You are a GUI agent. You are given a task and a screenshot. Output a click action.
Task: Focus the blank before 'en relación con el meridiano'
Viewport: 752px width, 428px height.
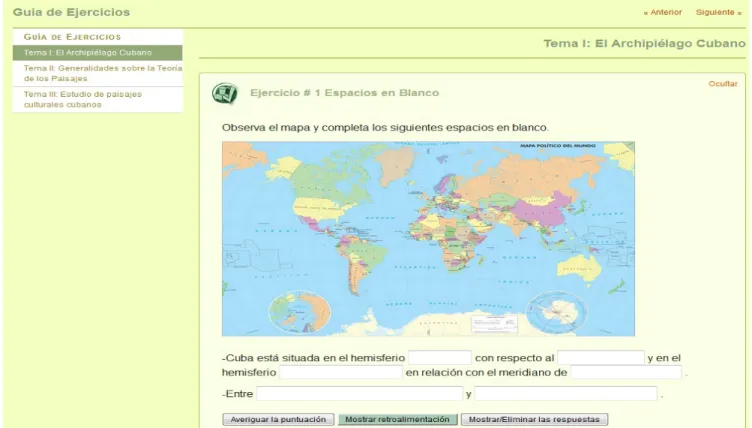[x=341, y=372]
